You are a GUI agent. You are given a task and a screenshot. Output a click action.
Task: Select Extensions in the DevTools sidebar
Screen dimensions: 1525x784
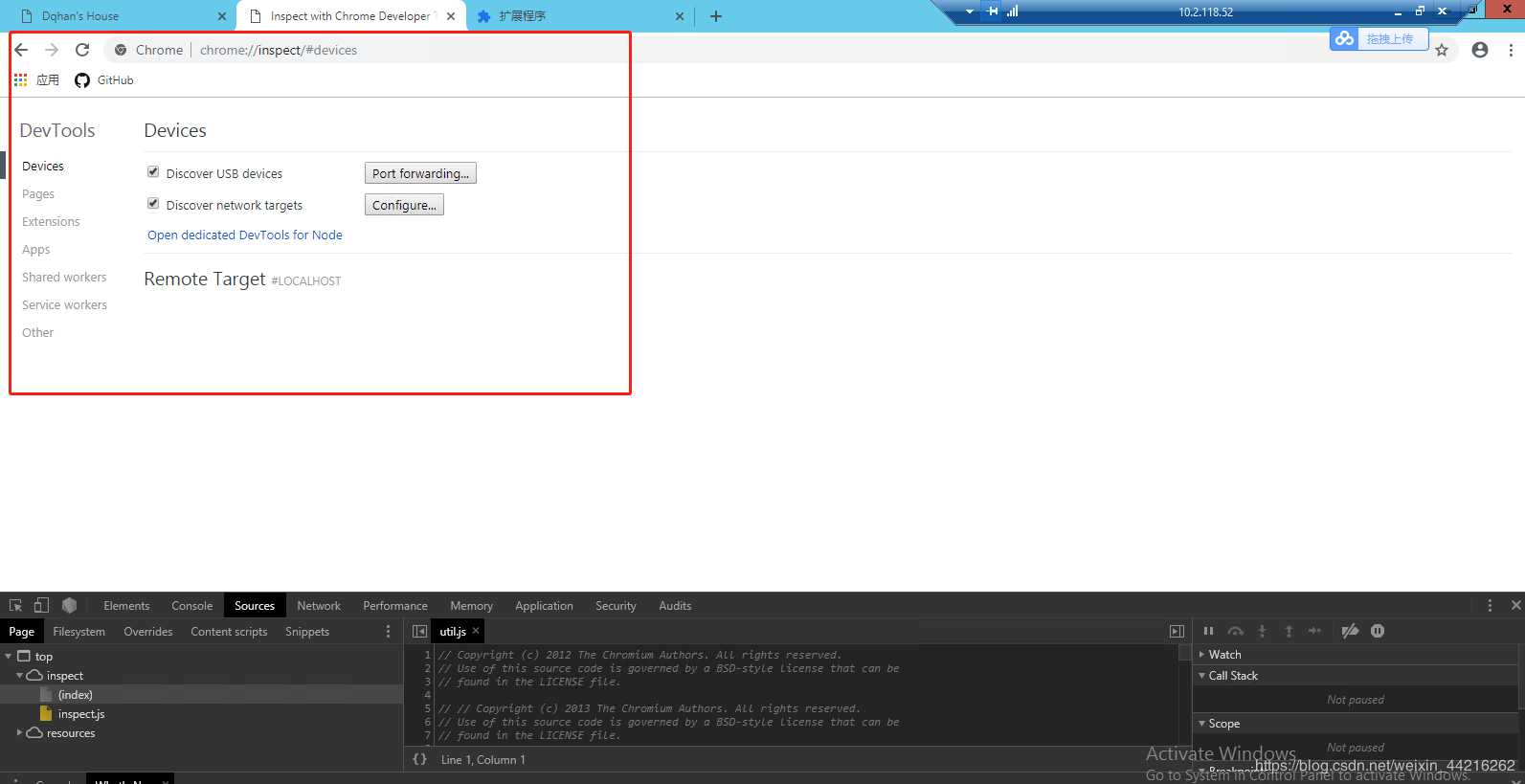[51, 221]
